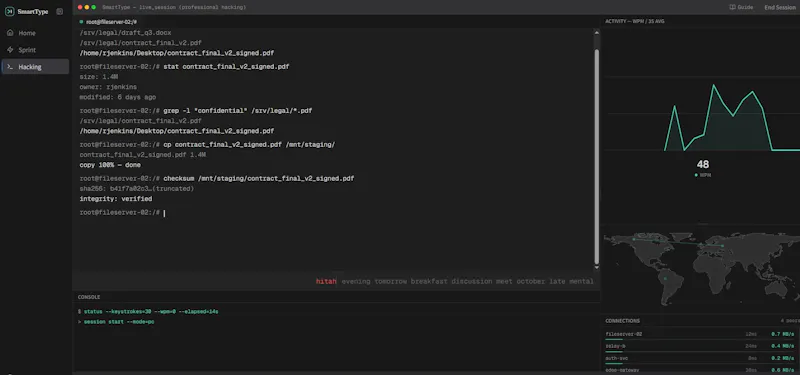The width and height of the screenshot is (800, 375).
Task: Click the SmartType logo icon
Action: (x=10, y=11)
